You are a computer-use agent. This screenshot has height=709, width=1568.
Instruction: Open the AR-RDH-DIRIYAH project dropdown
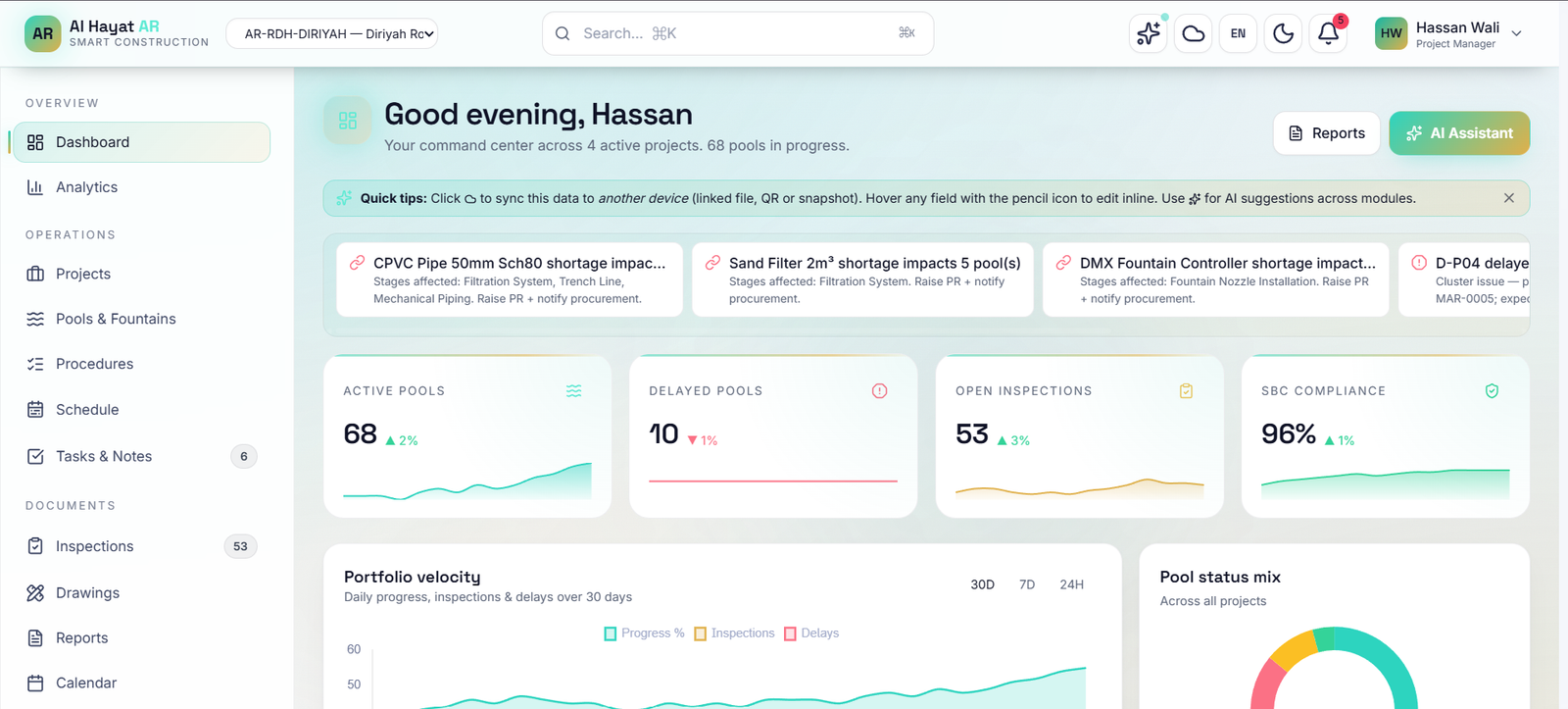coord(331,33)
